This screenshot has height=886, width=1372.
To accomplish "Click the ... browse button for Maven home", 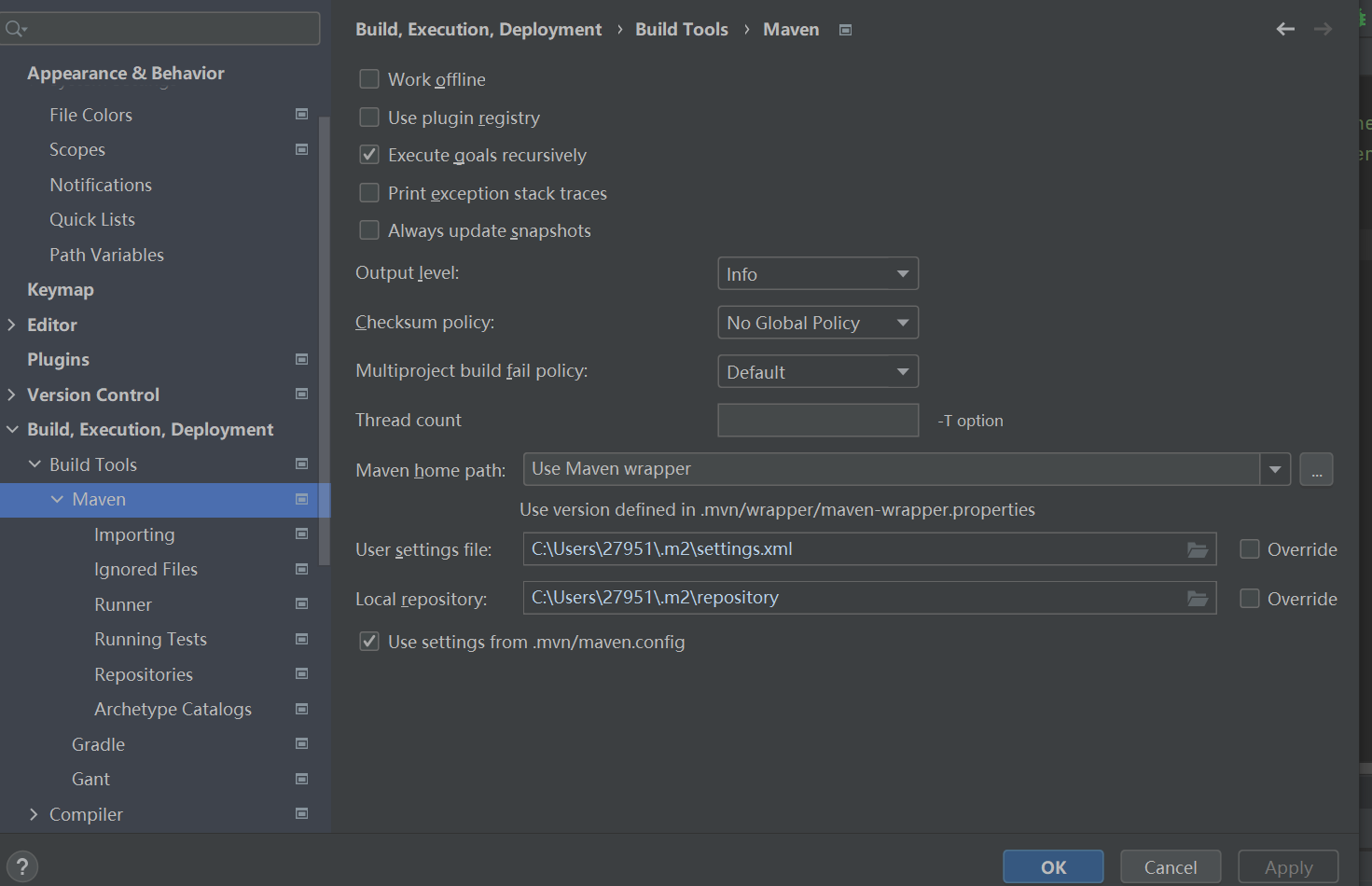I will click(1316, 469).
